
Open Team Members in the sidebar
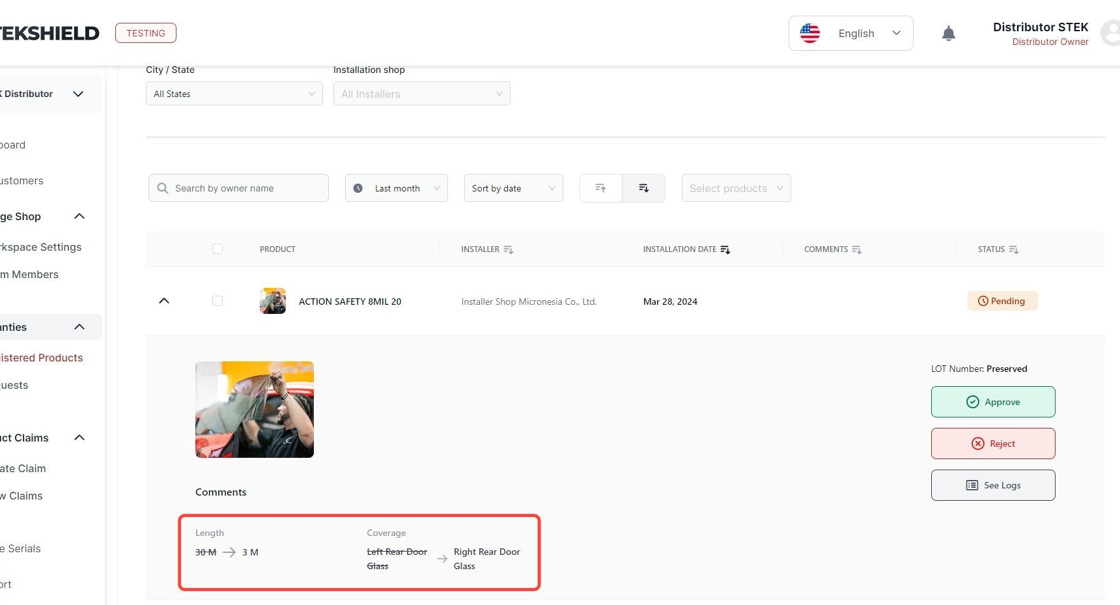click(29, 274)
